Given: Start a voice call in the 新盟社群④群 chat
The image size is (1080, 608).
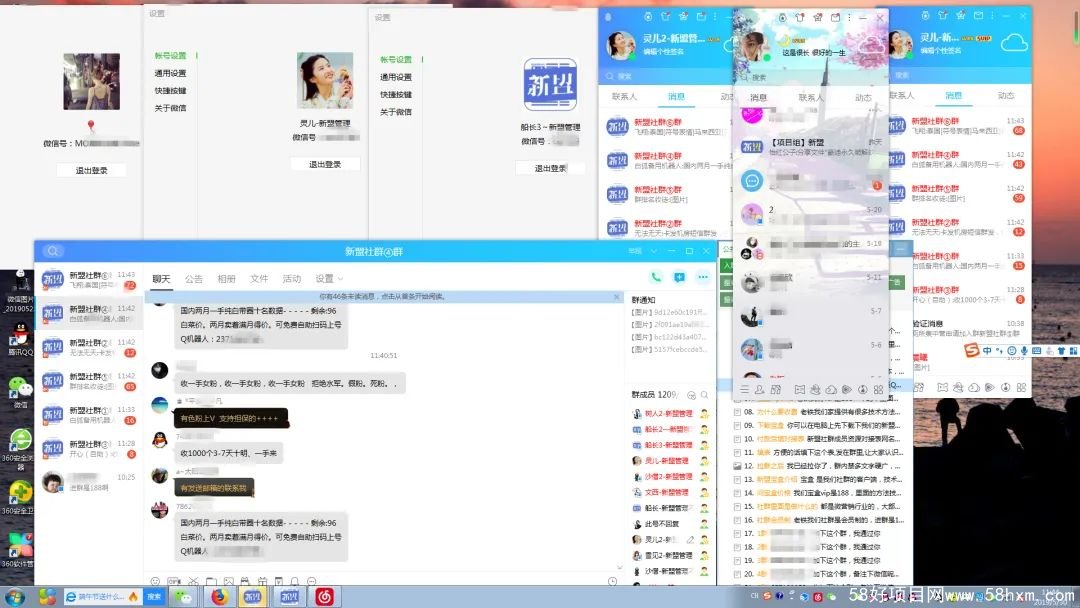Looking at the screenshot, I should point(656,277).
